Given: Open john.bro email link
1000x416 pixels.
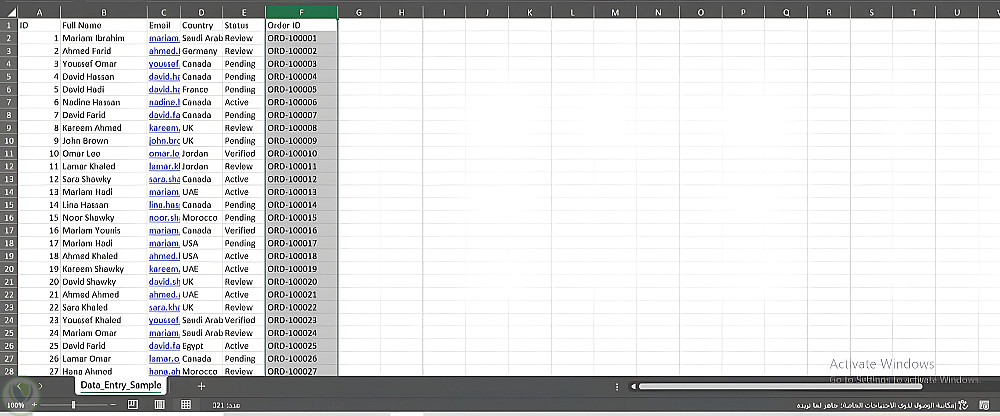Looking at the screenshot, I should click(164, 140).
